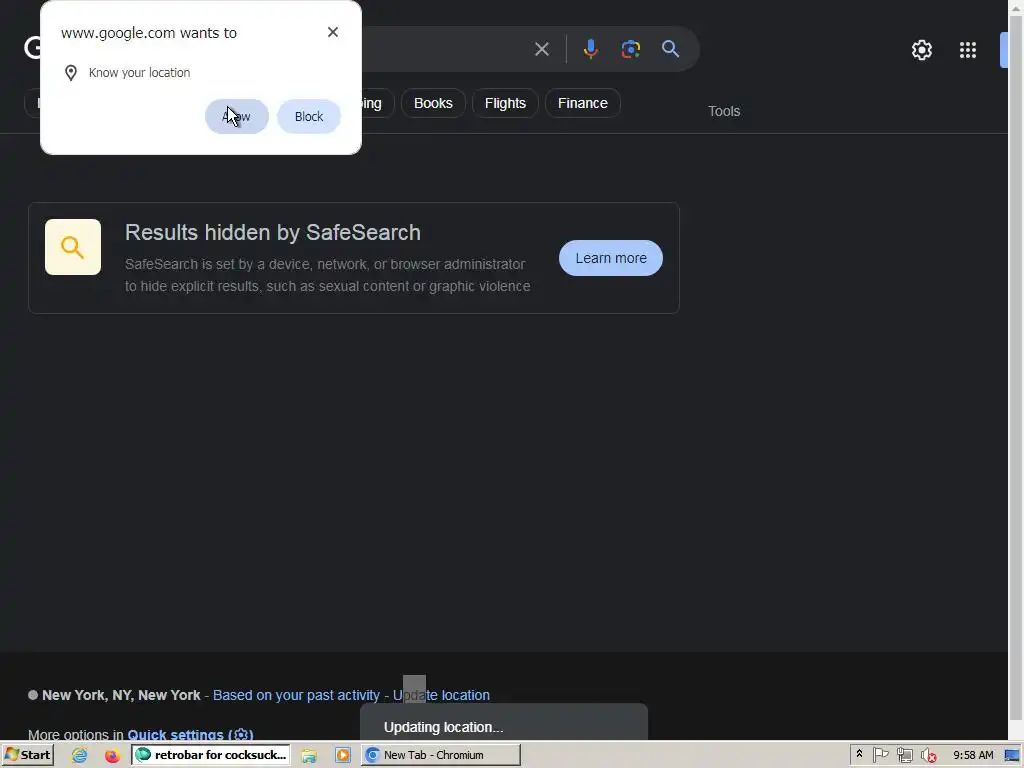The height and width of the screenshot is (768, 1024).
Task: Expand hidden system tray icons
Action: coord(859,754)
